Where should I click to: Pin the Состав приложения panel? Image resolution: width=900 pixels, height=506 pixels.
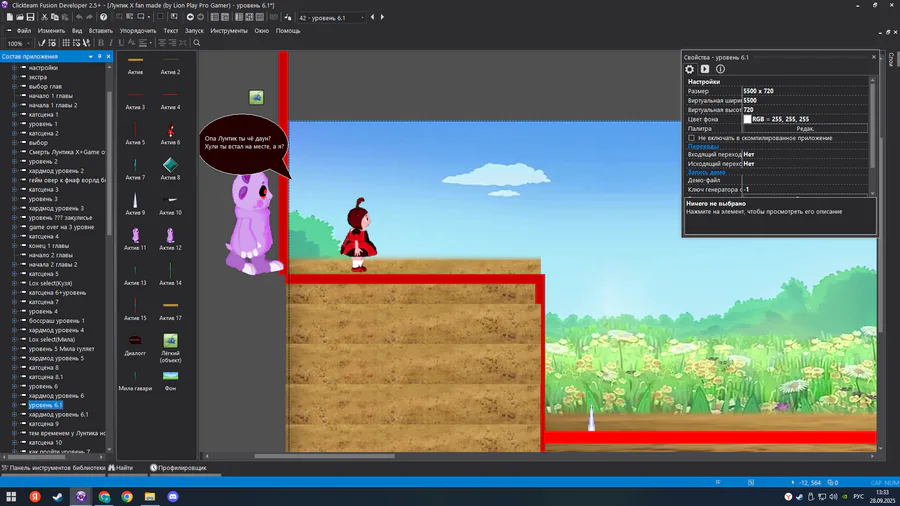[100, 56]
